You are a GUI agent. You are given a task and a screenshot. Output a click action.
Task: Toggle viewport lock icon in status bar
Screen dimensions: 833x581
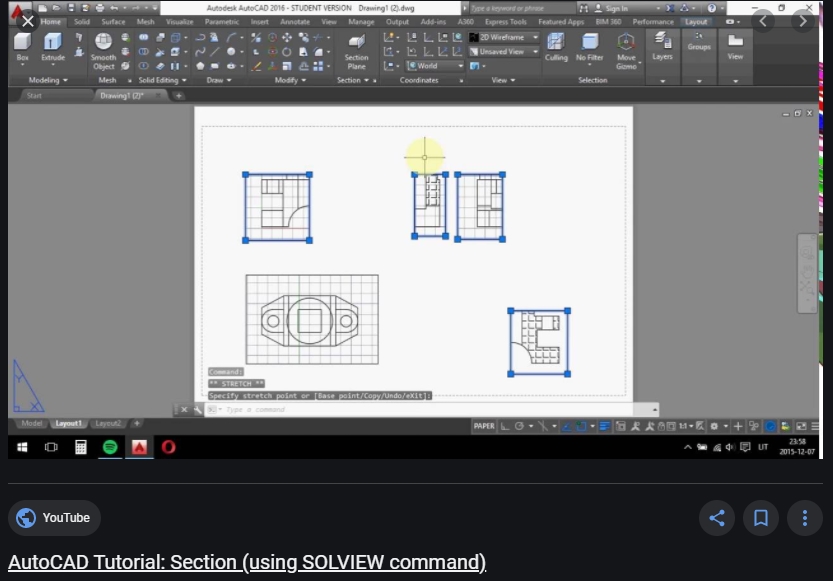pyautogui.click(x=662, y=426)
